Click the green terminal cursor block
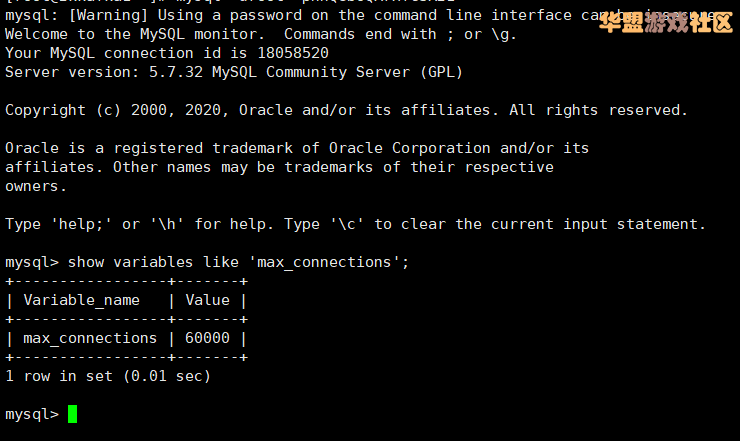The image size is (740, 441). (72, 414)
